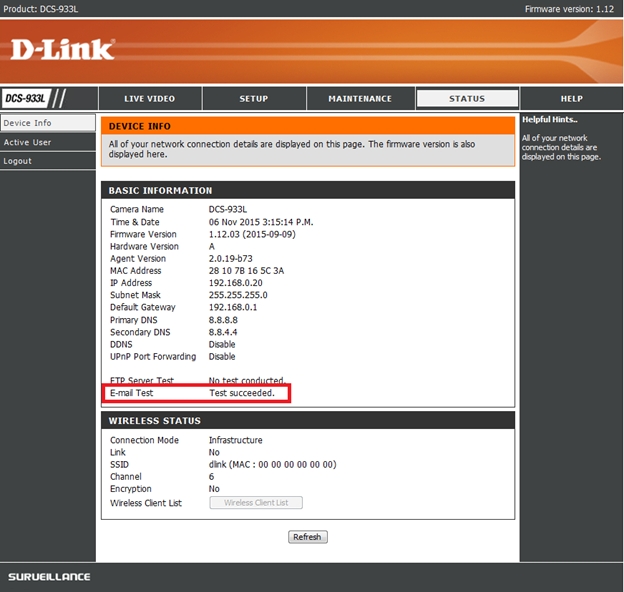
Task: Click the Wireless Client List button
Action: click(255, 503)
